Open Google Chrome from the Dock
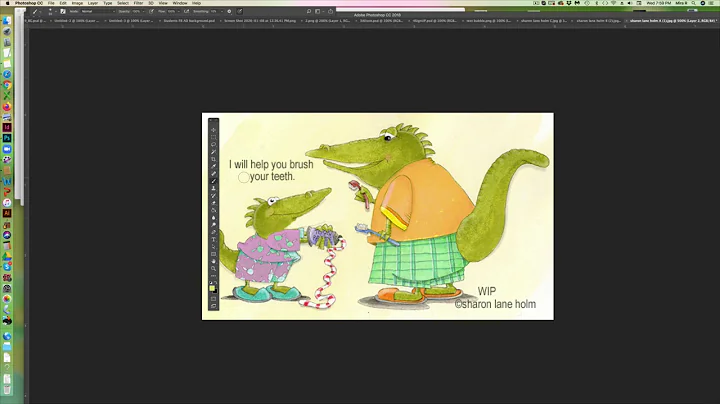This screenshot has height=404, width=720. 7,85
